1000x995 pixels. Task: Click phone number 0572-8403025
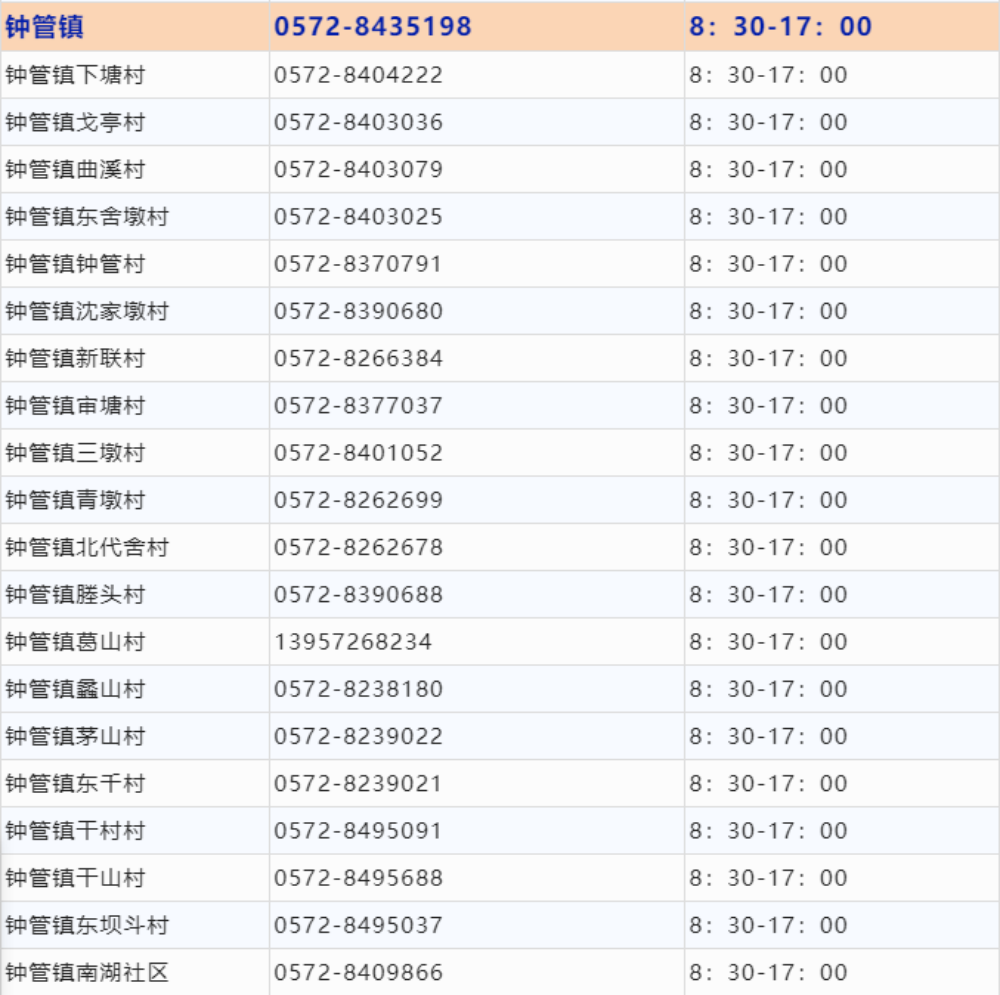pos(358,217)
